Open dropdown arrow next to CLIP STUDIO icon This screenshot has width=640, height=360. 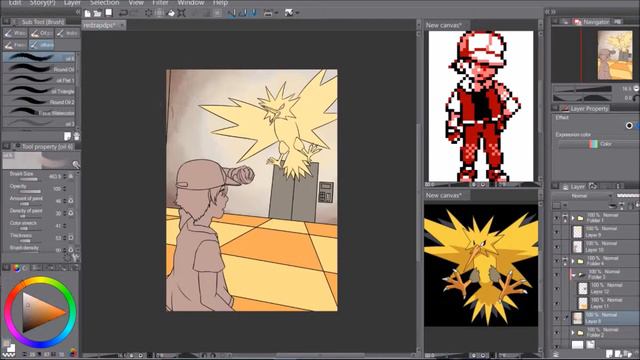tap(297, 13)
